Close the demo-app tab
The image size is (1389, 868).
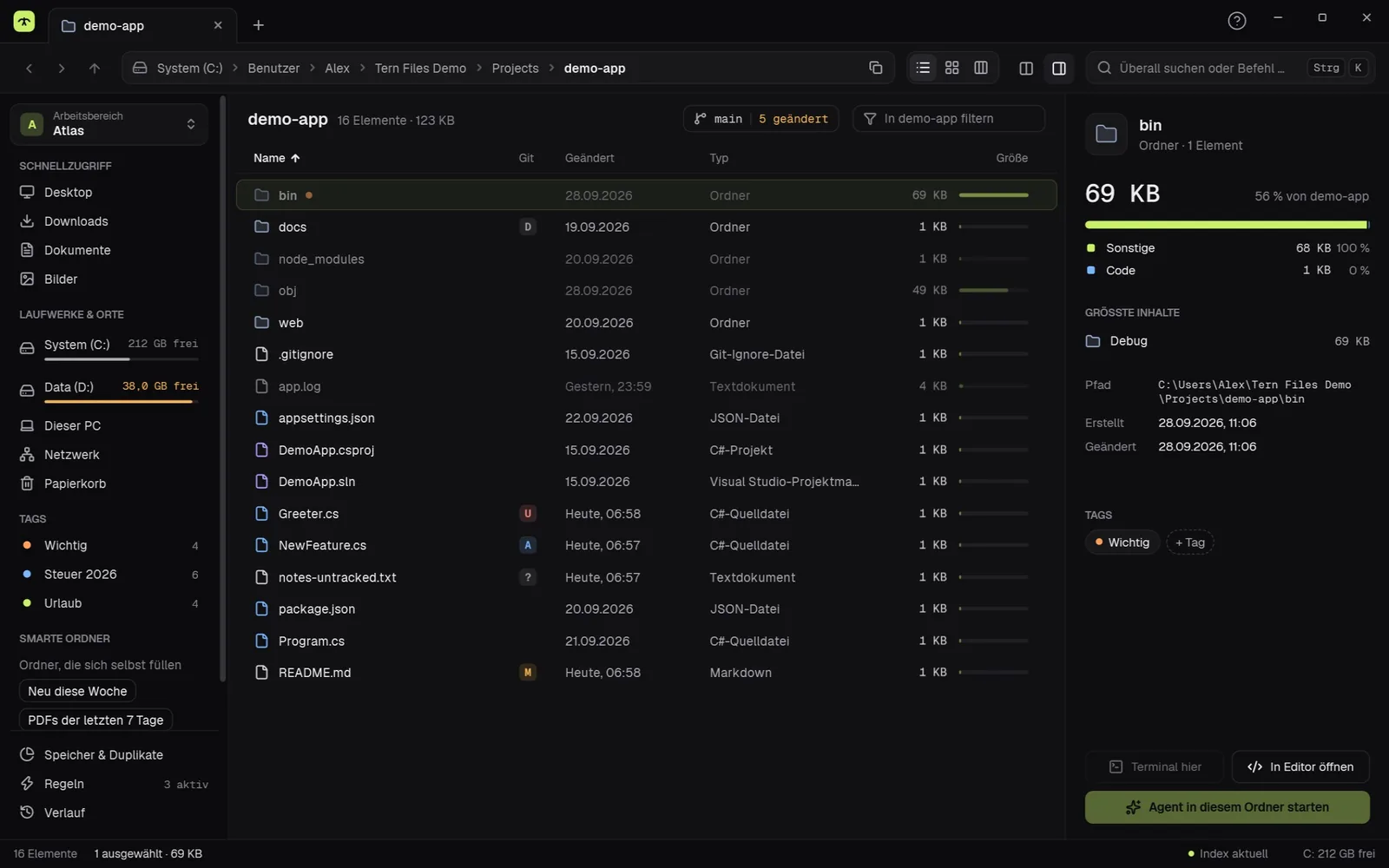[218, 25]
